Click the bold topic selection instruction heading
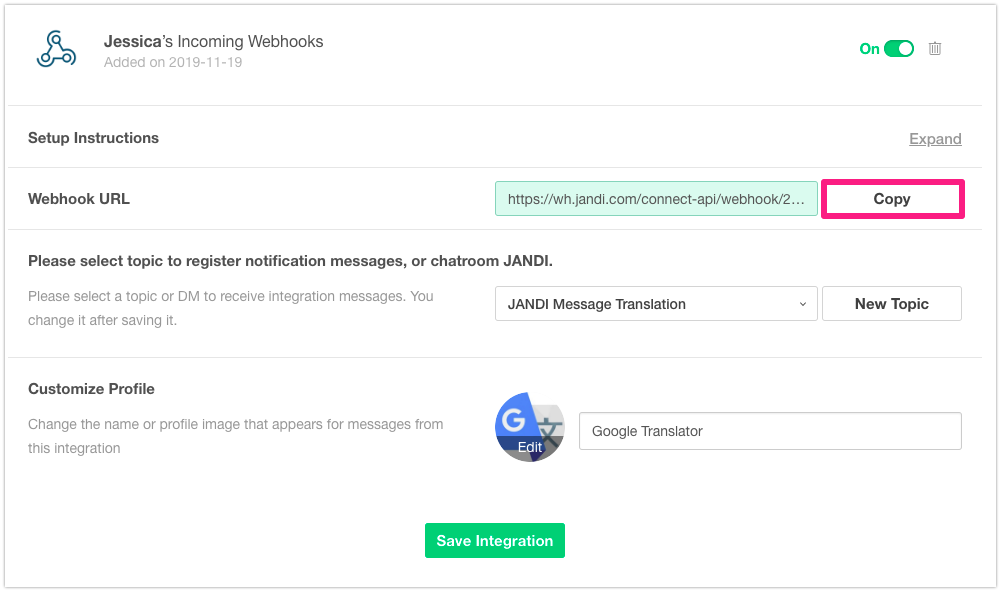 pos(290,261)
